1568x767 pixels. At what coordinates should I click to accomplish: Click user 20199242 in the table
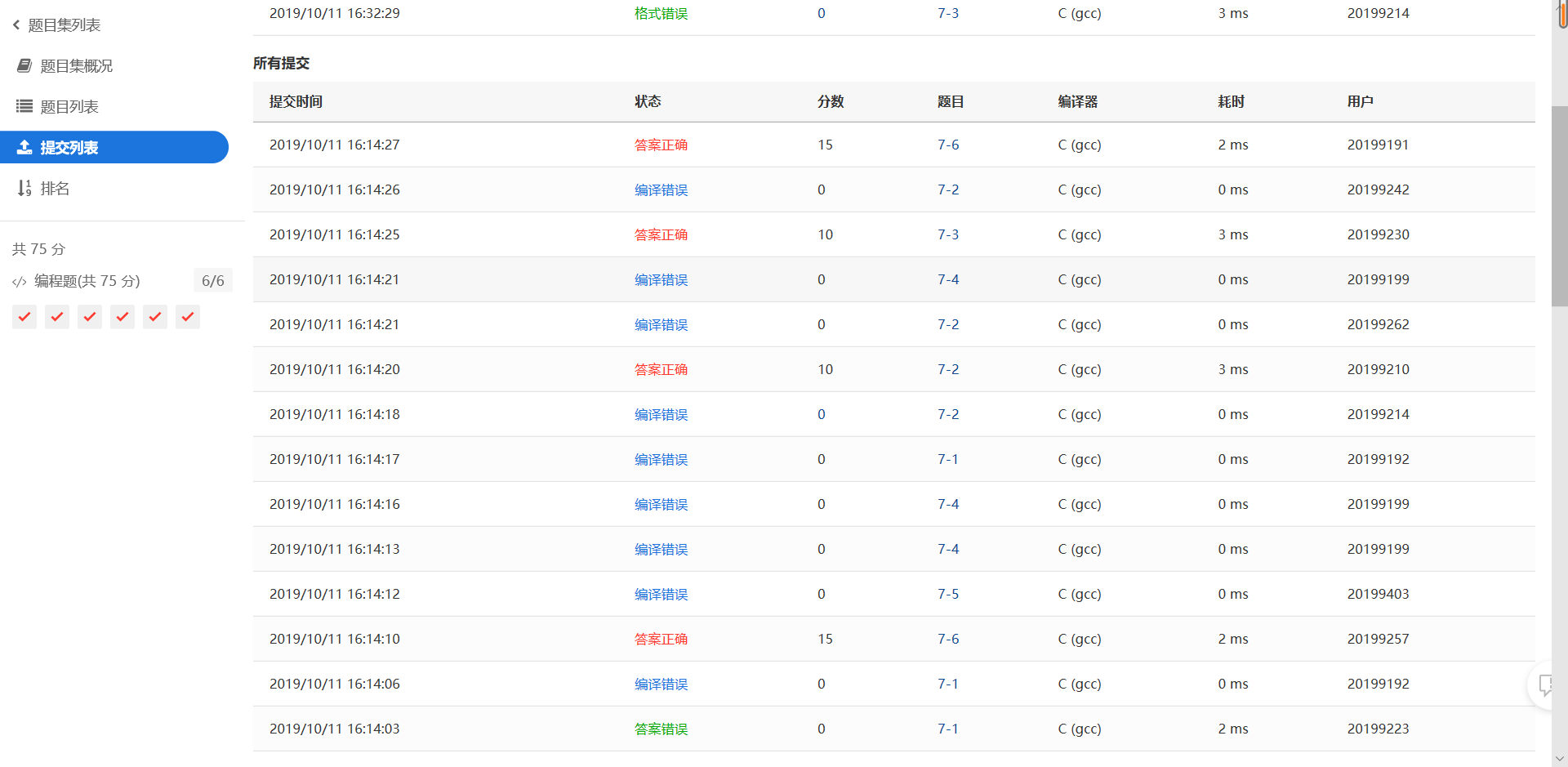(1379, 190)
